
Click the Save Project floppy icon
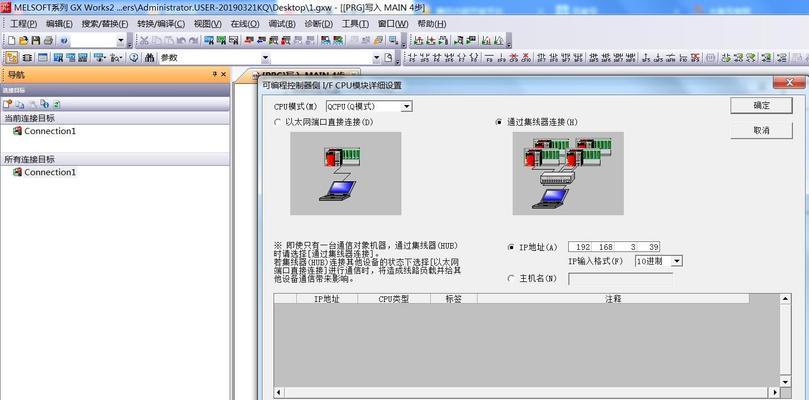(x=36, y=40)
